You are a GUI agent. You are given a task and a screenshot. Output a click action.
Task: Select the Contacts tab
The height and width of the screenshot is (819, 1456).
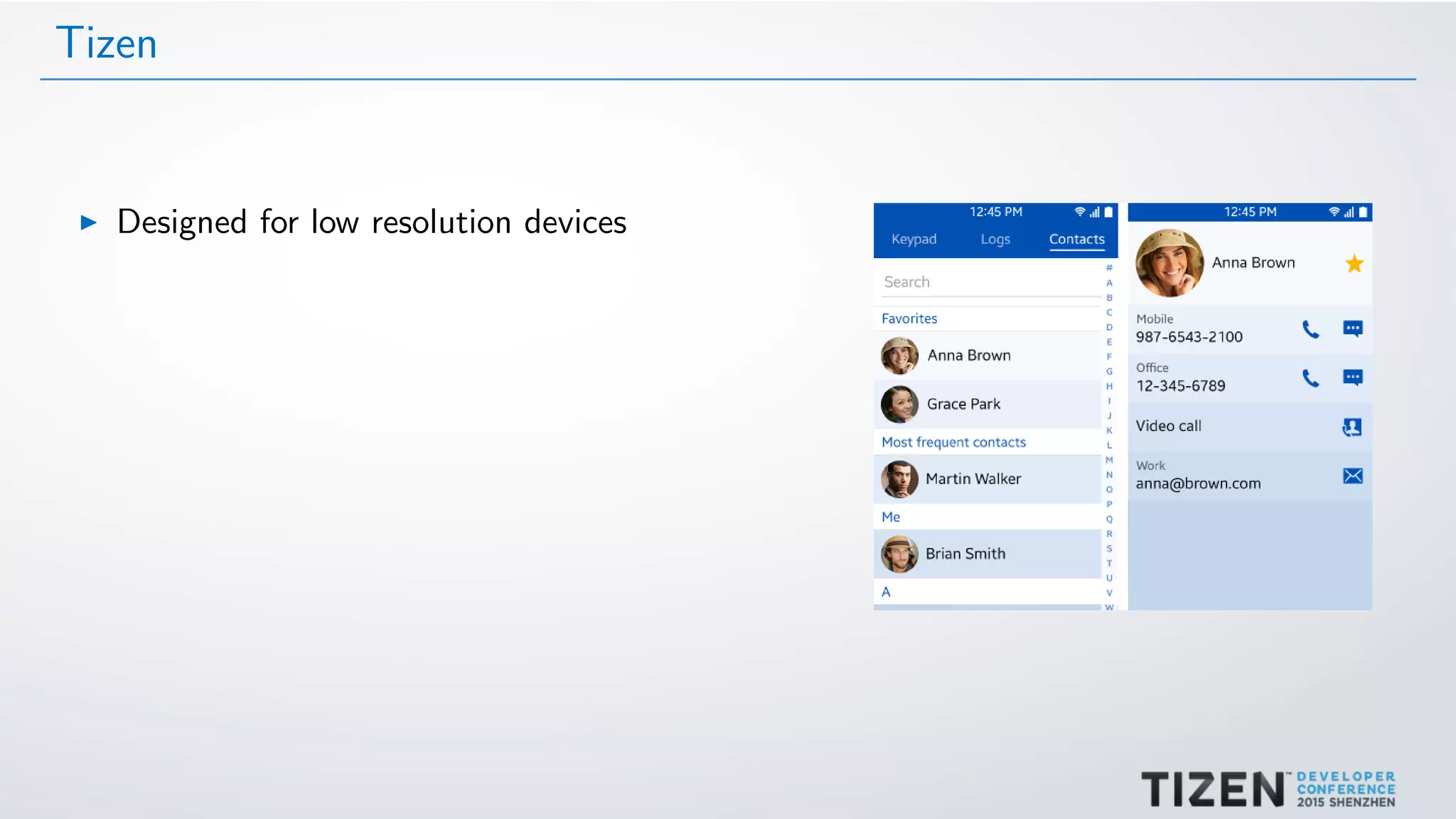point(1076,240)
